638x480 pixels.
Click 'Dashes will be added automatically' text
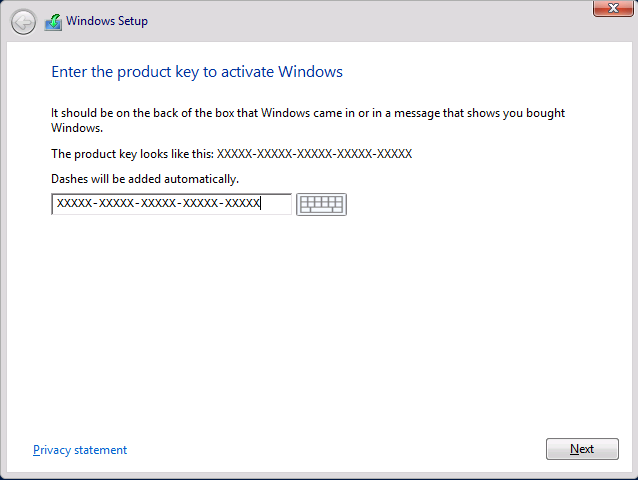[x=145, y=179]
